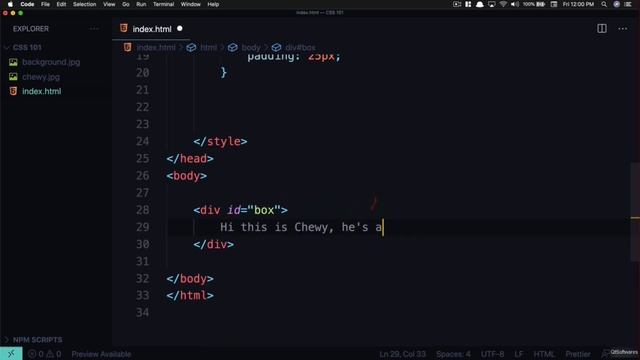Open the split editor right icon
The height and width of the screenshot is (360, 640).
click(x=602, y=29)
